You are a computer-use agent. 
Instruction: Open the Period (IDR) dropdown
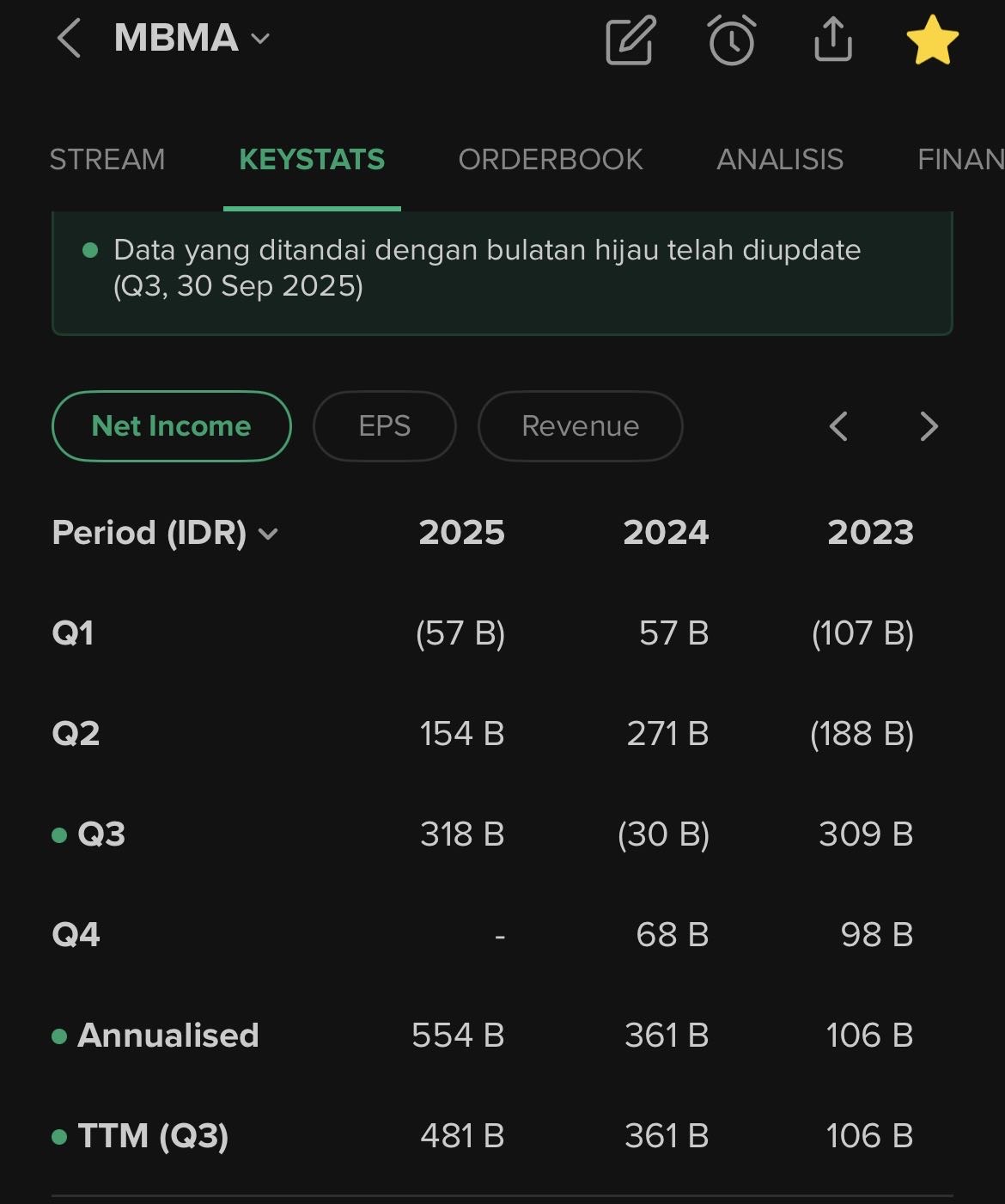pos(165,533)
